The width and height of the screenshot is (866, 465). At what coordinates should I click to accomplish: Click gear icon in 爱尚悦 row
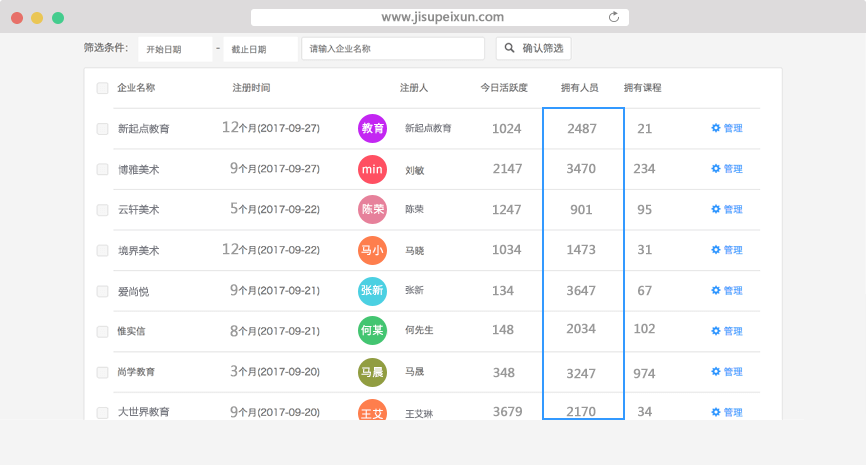tap(716, 290)
